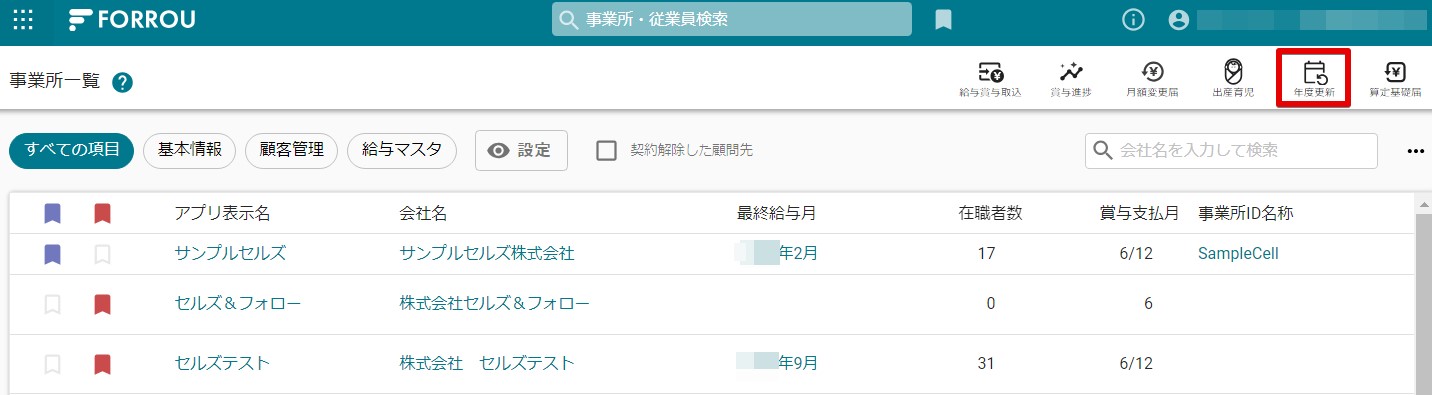Toggle purple bookmark for サンプルセルズ row
Screen dimensions: 1432x395
click(x=53, y=254)
